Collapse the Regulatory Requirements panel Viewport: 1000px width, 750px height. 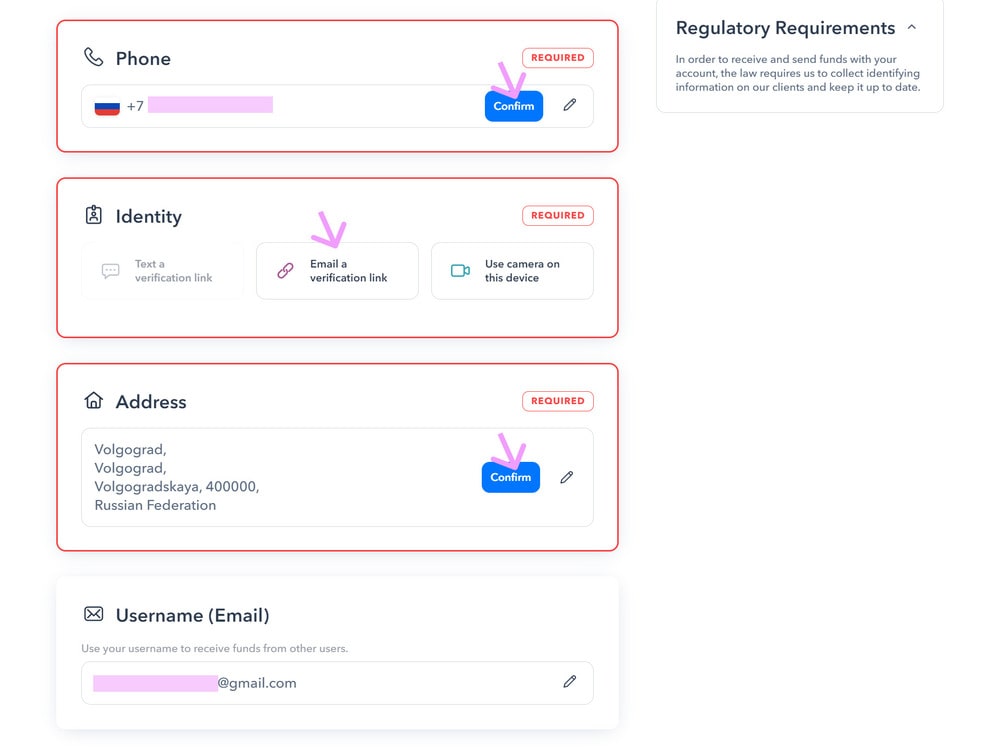(912, 27)
